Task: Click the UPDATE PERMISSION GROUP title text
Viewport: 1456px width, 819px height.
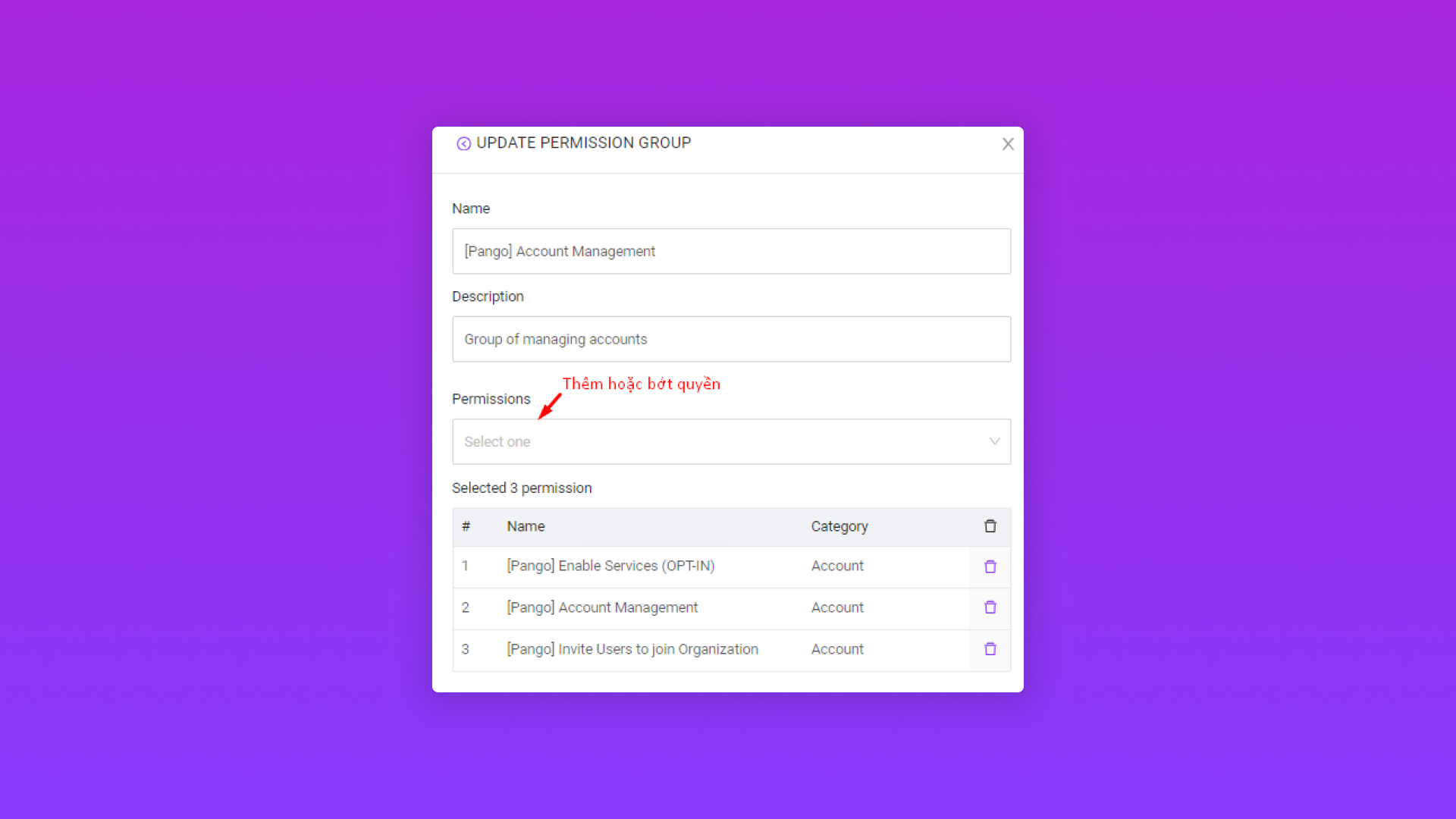Action: point(583,143)
